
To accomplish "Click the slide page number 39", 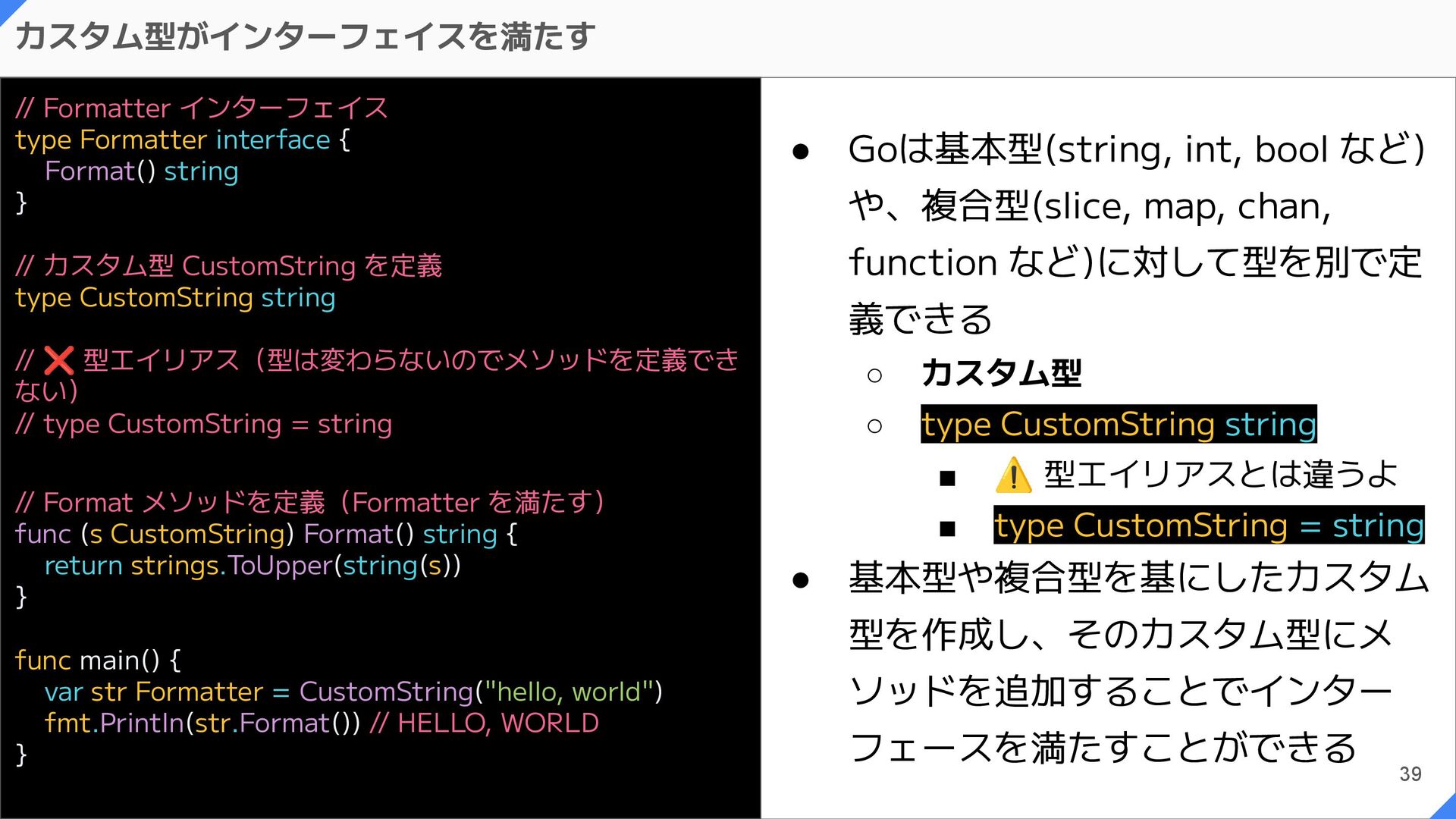I will point(1410,774).
